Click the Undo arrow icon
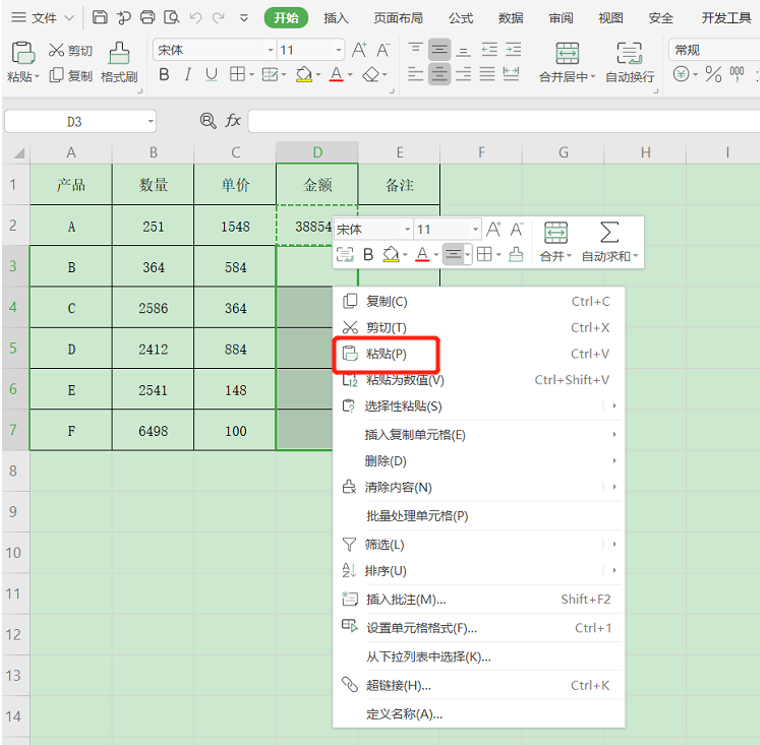 tap(195, 18)
